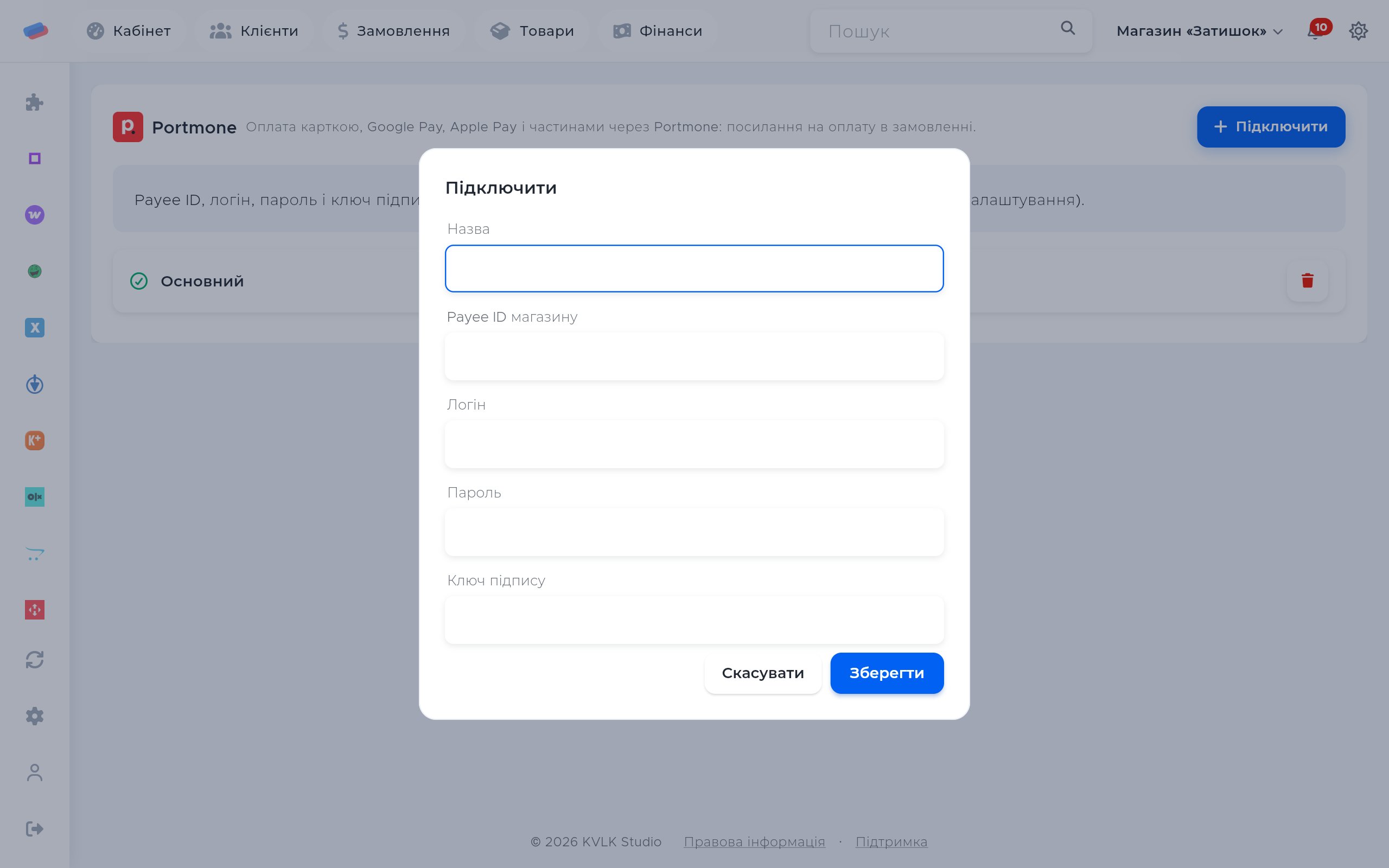
Task: Select the Основний connection row label
Action: [202, 282]
